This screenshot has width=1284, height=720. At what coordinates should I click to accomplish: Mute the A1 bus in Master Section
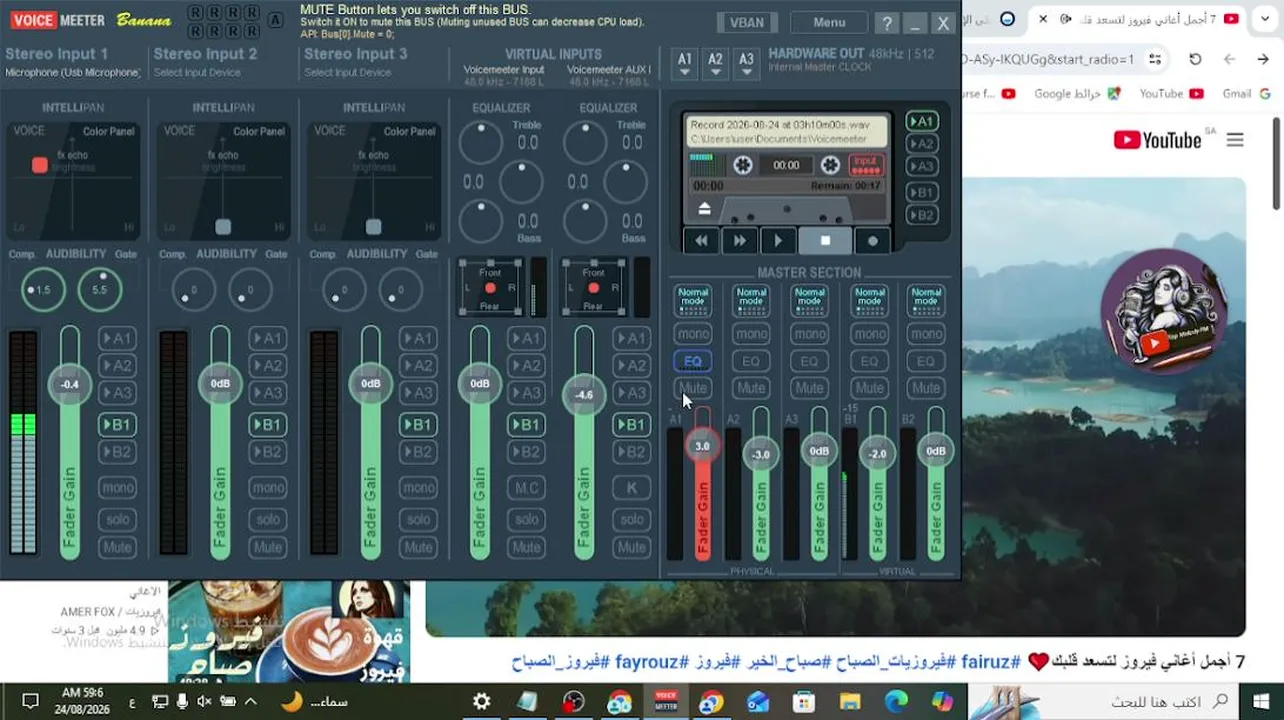(x=693, y=388)
